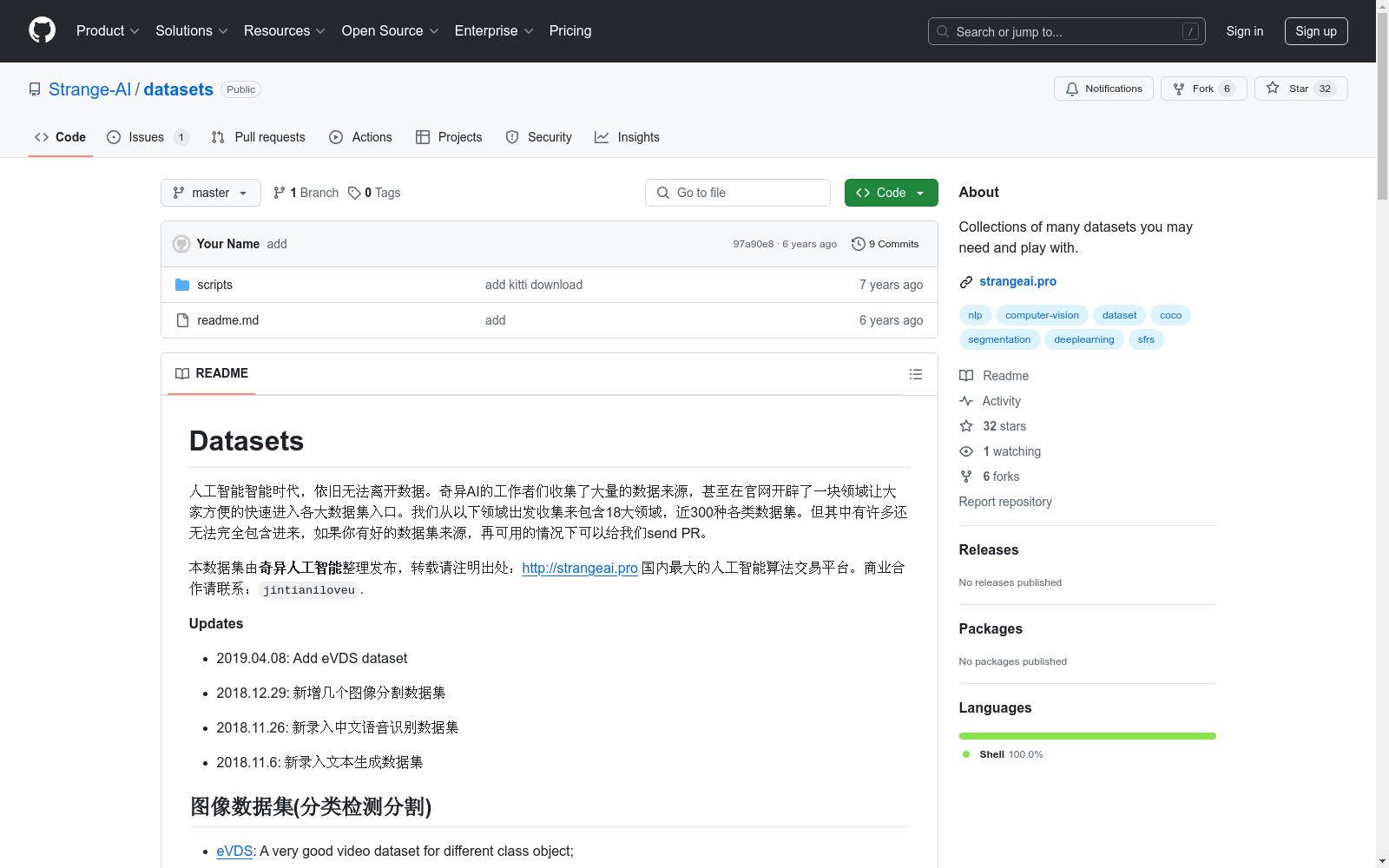Click the computer-vision topic tag
This screenshot has width=1389, height=868.
tap(1042, 315)
